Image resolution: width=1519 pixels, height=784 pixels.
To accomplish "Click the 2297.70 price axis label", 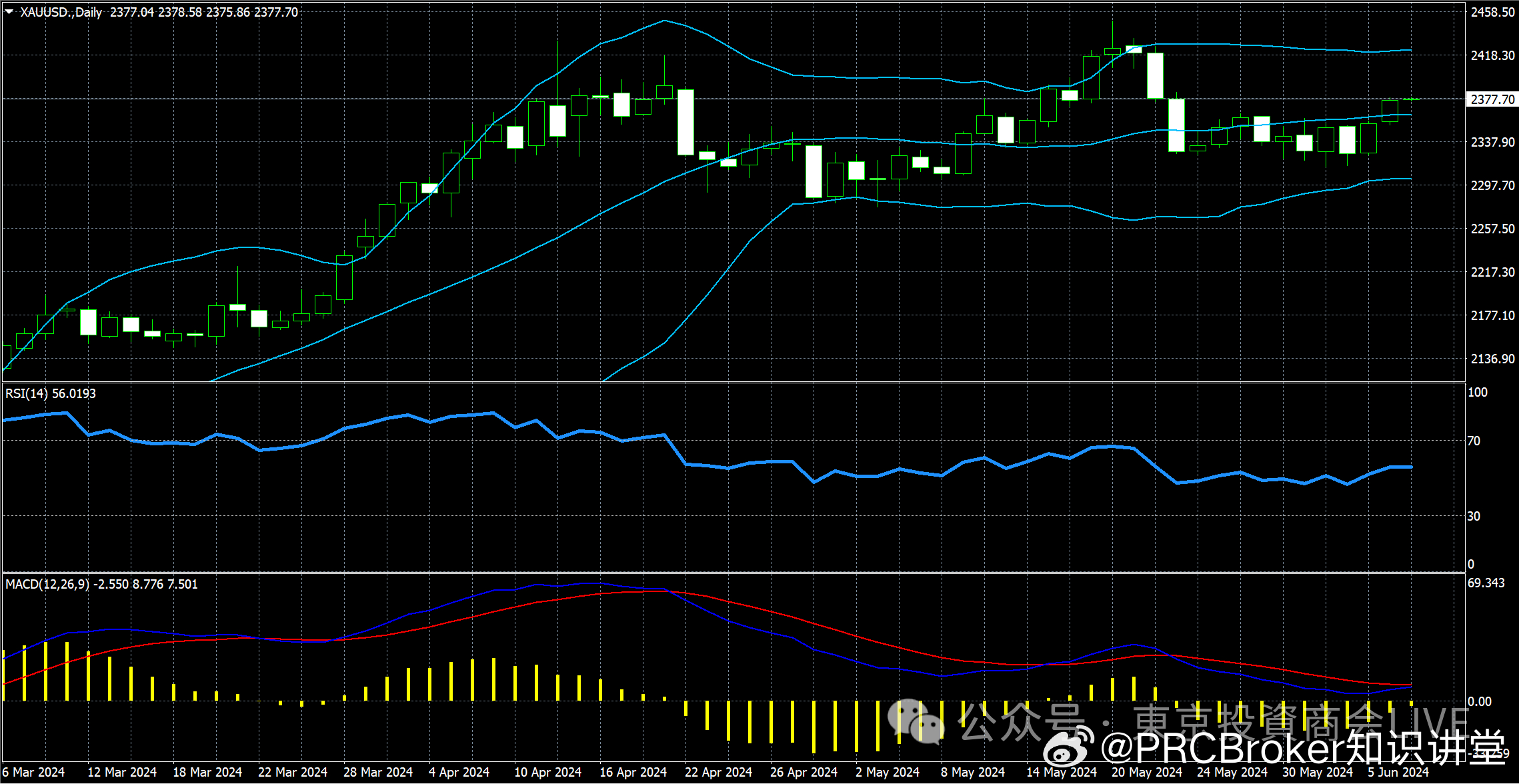I will click(x=1493, y=185).
